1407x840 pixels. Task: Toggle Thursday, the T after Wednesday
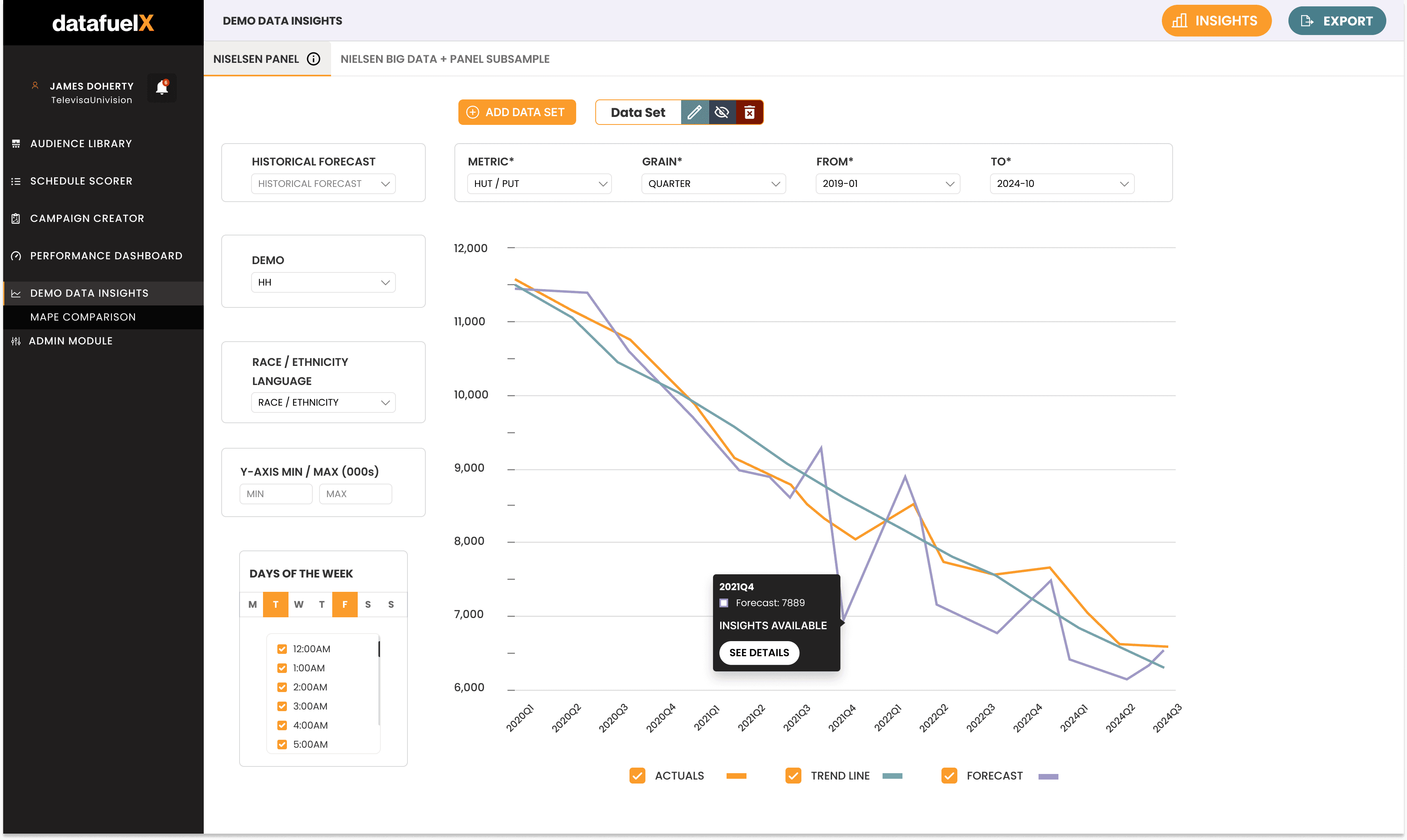click(322, 605)
